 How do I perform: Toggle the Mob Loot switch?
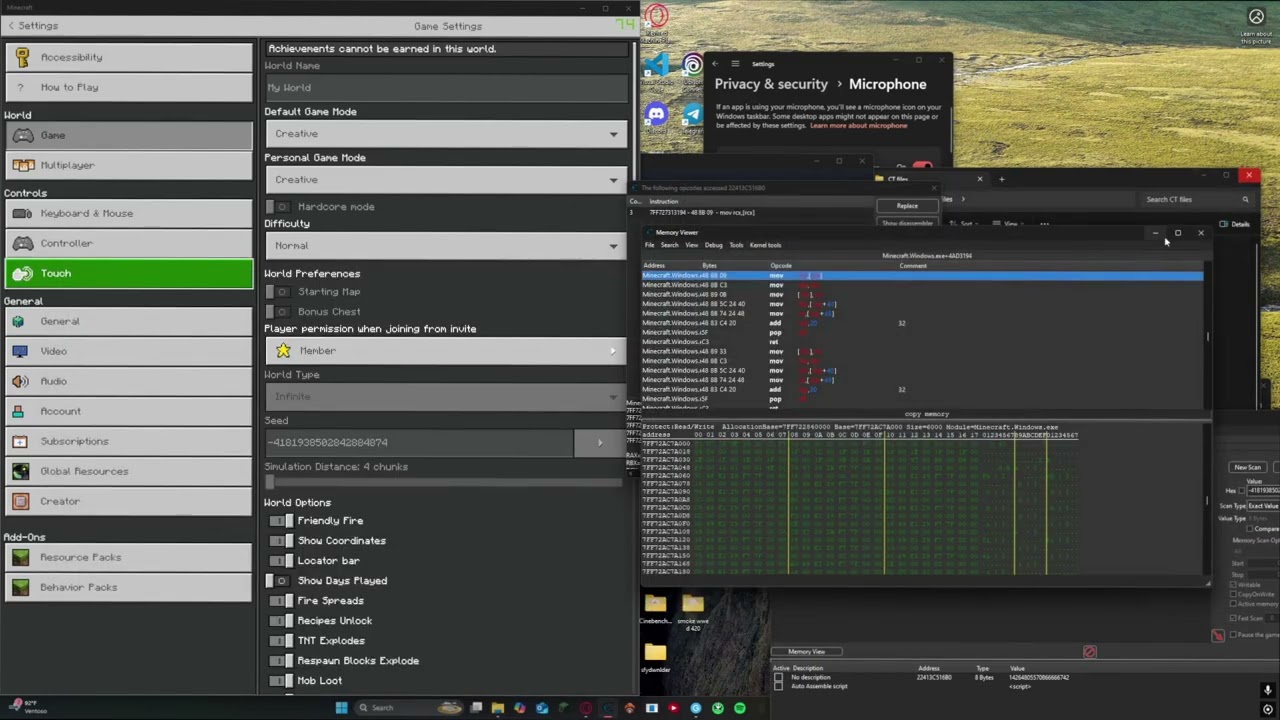coord(282,681)
